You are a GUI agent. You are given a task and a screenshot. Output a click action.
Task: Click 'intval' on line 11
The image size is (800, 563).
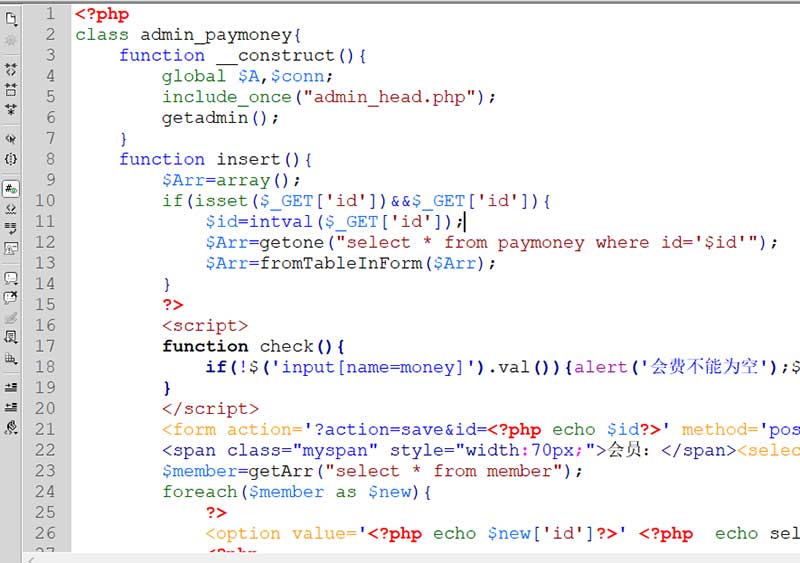coord(281,222)
